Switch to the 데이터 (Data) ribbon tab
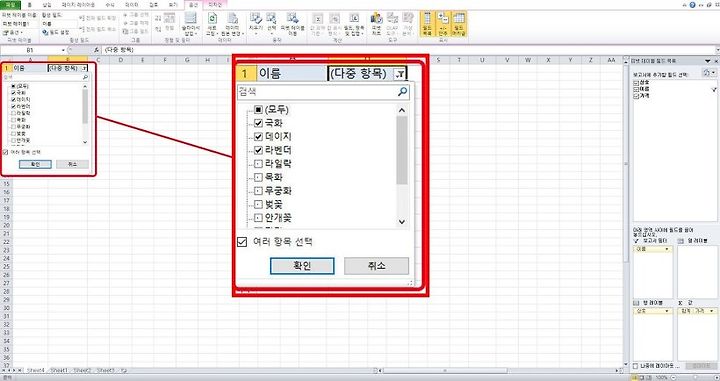The image size is (720, 381). (132, 5)
